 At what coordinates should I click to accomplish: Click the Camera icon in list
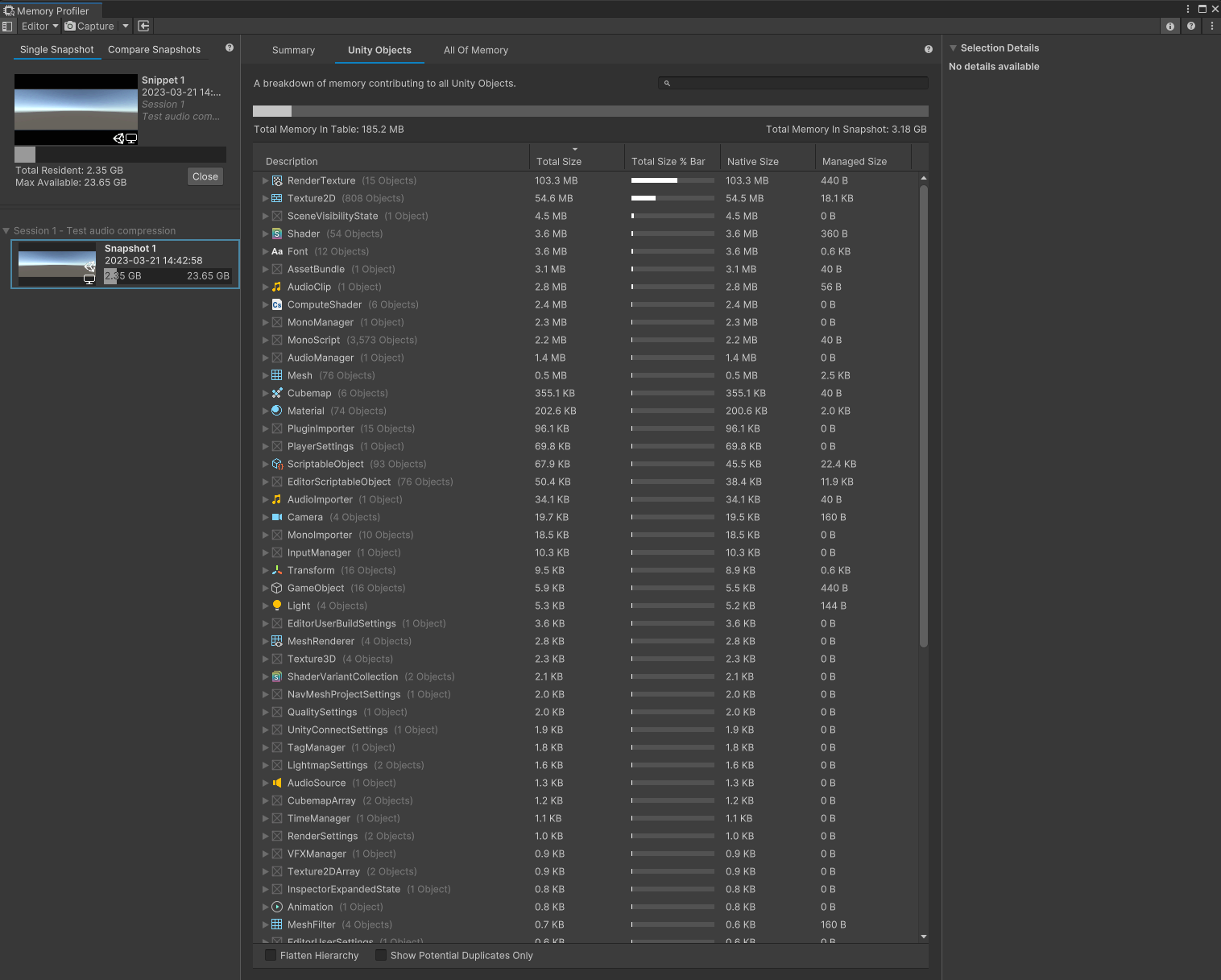click(x=277, y=518)
